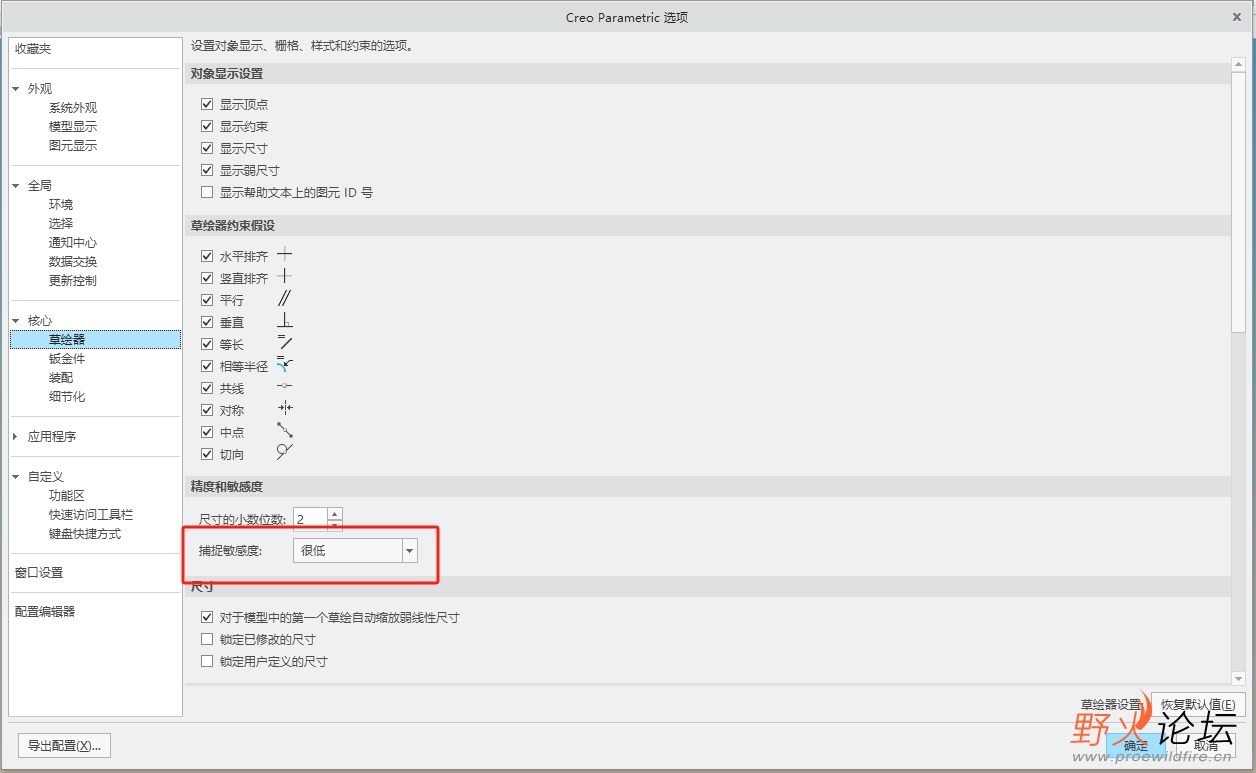Open 选择 settings page

tap(61, 224)
